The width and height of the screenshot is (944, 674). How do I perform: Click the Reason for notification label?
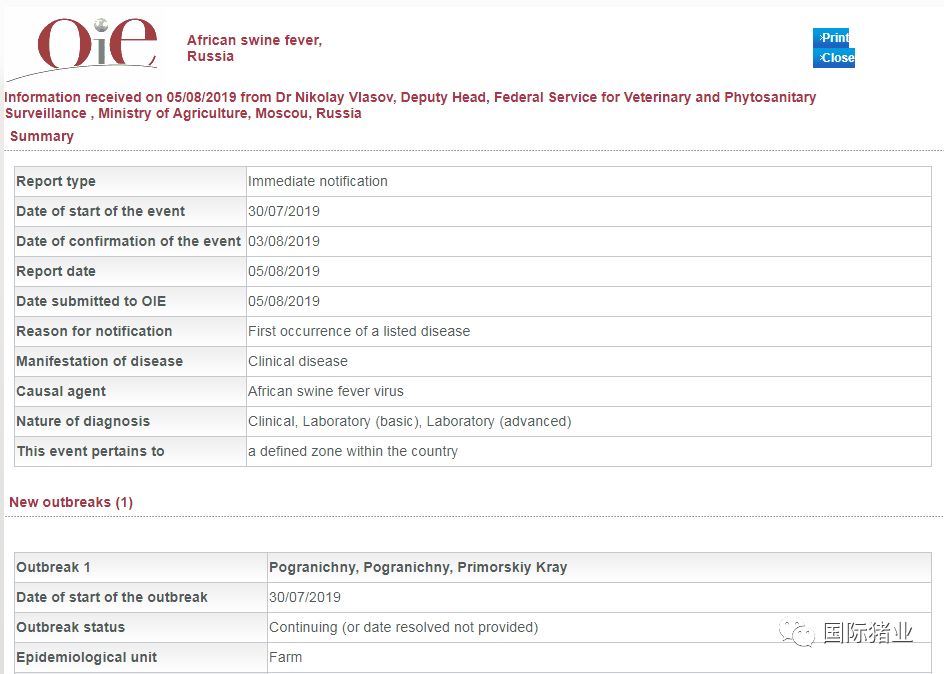pos(94,331)
